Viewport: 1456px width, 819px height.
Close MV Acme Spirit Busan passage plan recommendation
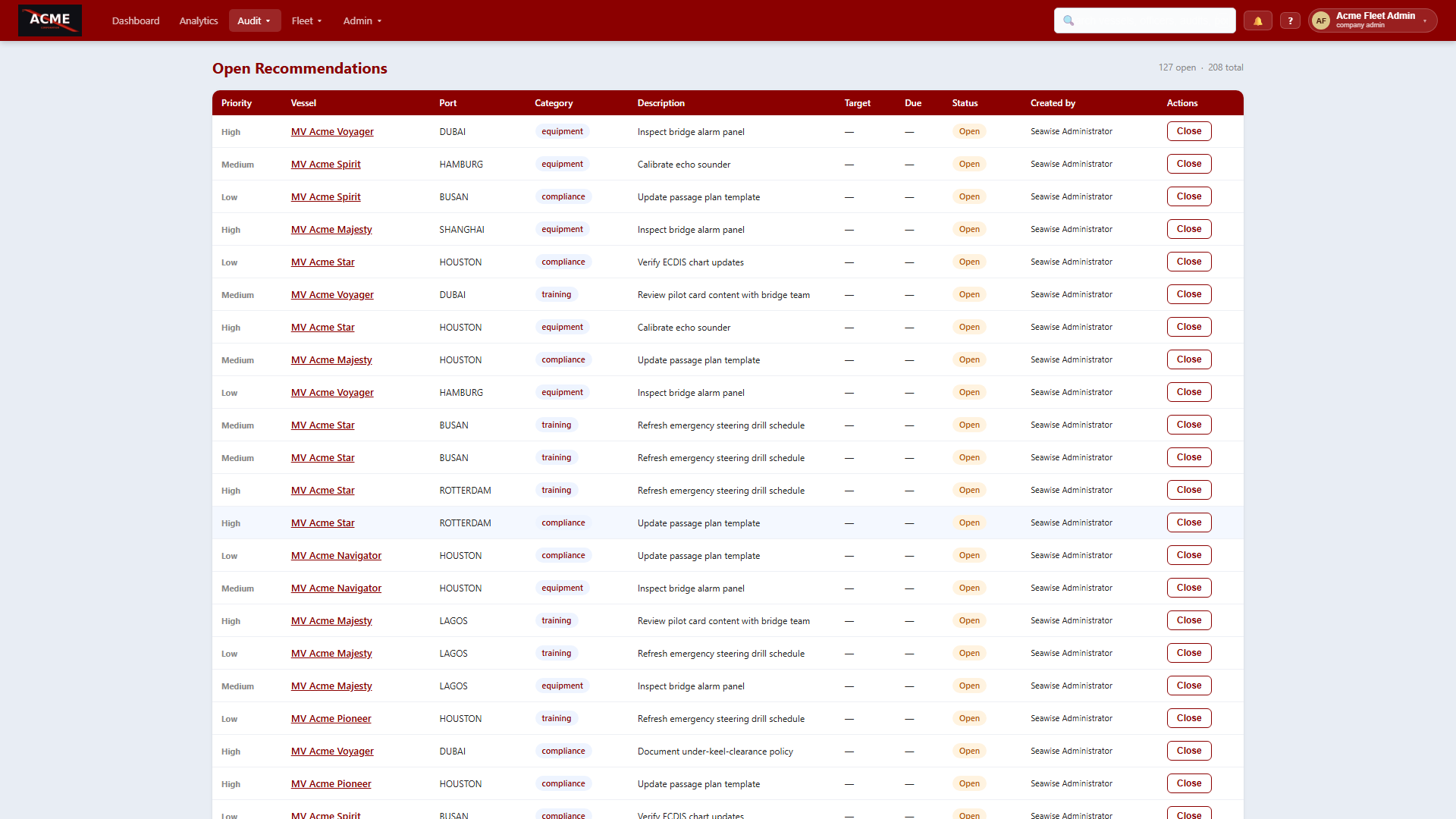(1189, 196)
